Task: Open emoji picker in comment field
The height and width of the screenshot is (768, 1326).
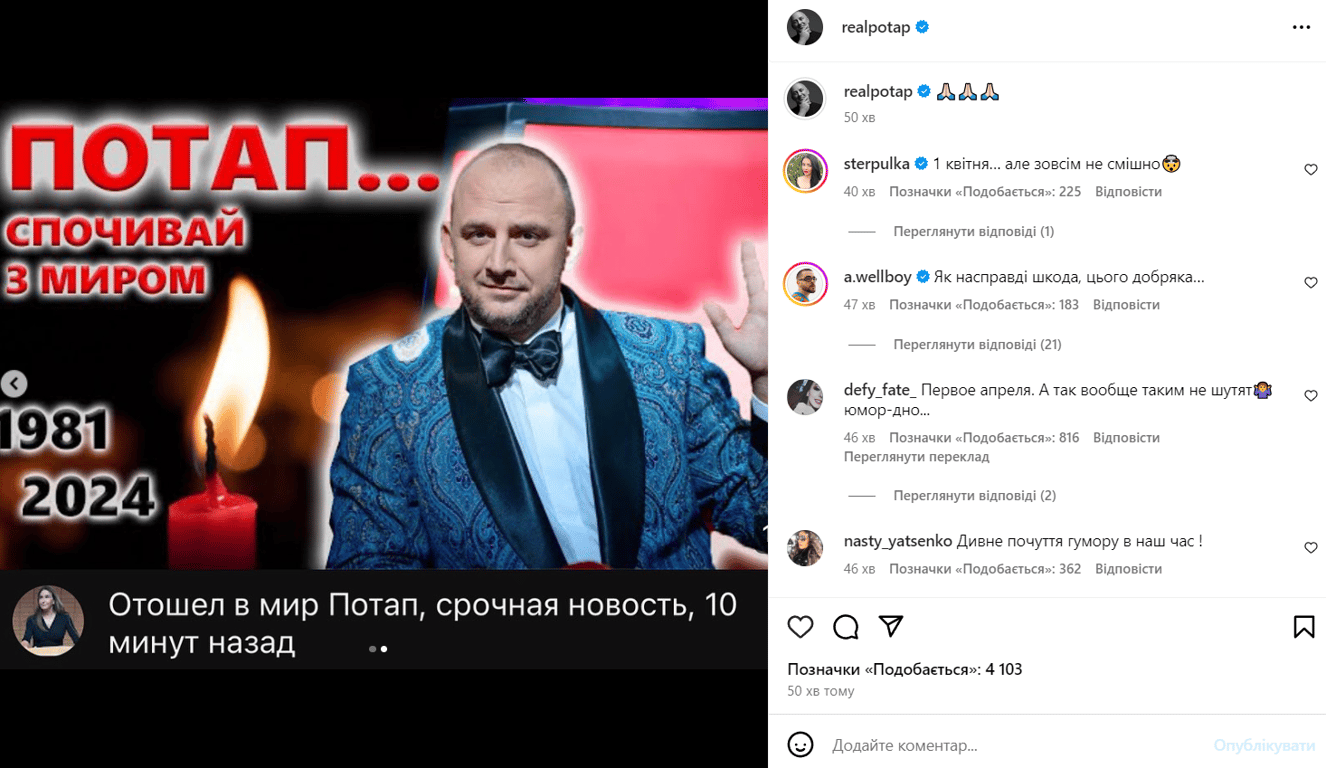Action: point(800,745)
